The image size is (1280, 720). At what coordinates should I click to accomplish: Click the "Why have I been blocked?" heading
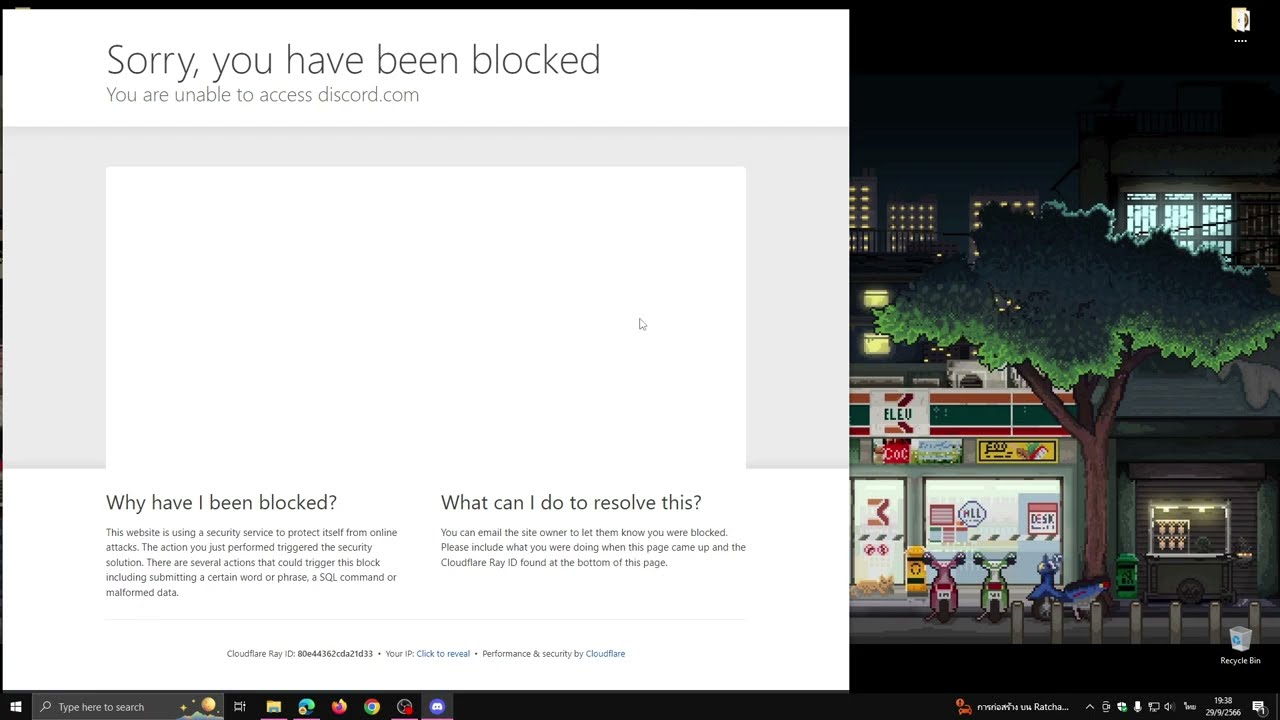pos(221,502)
